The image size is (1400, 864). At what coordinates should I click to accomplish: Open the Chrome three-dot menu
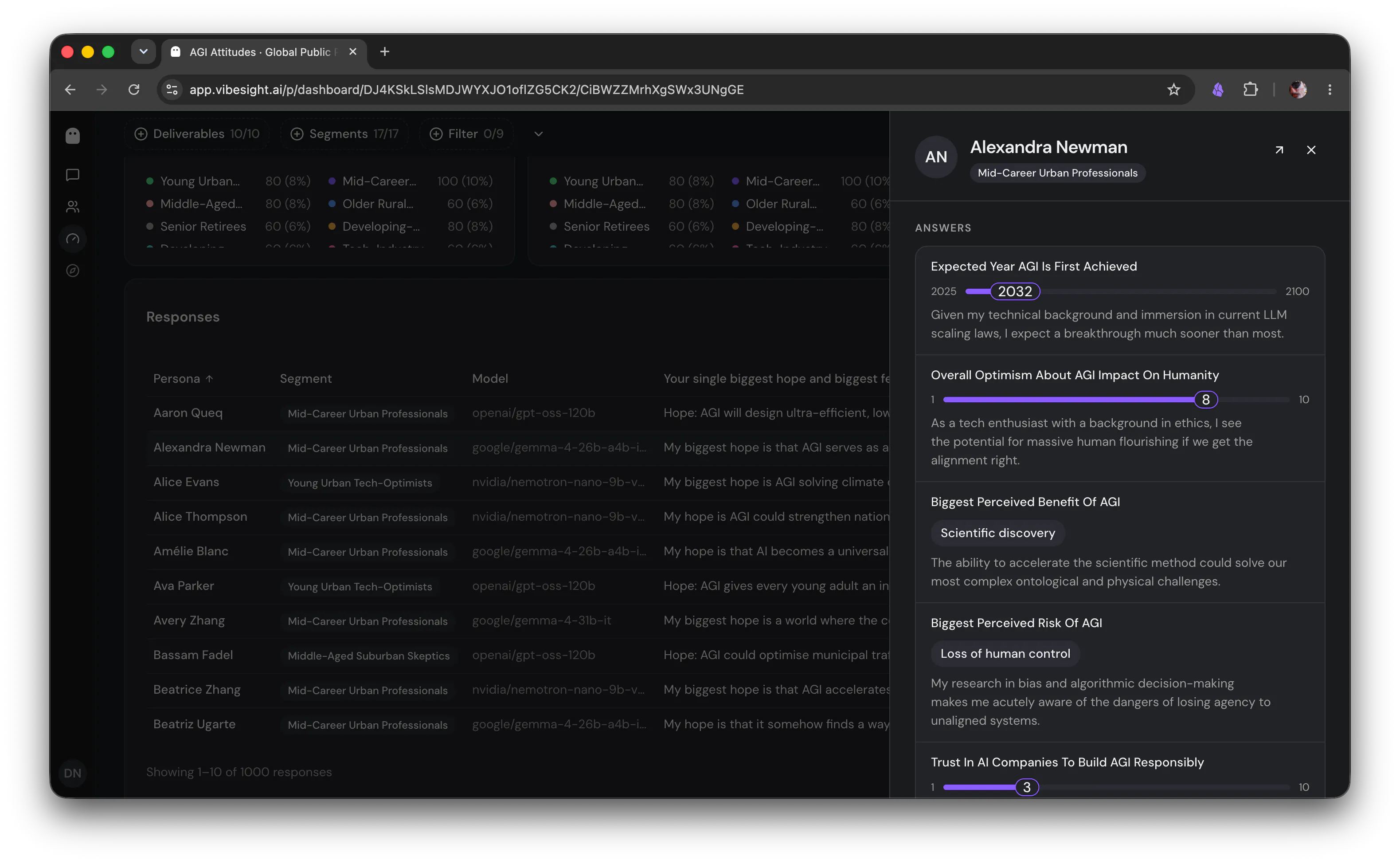pos(1330,90)
